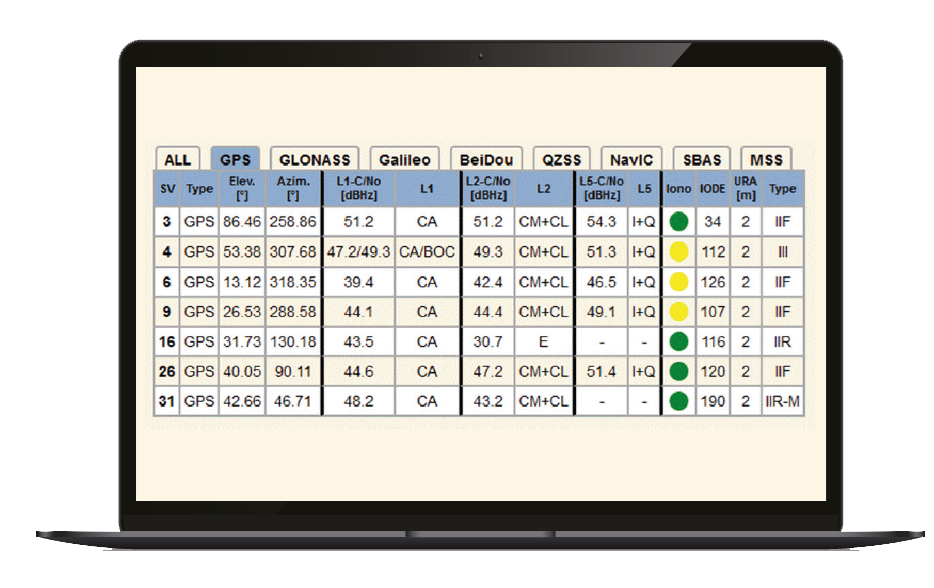Switch to the MSS tab
Viewport: 934px width, 588px height.
pyautogui.click(x=766, y=159)
